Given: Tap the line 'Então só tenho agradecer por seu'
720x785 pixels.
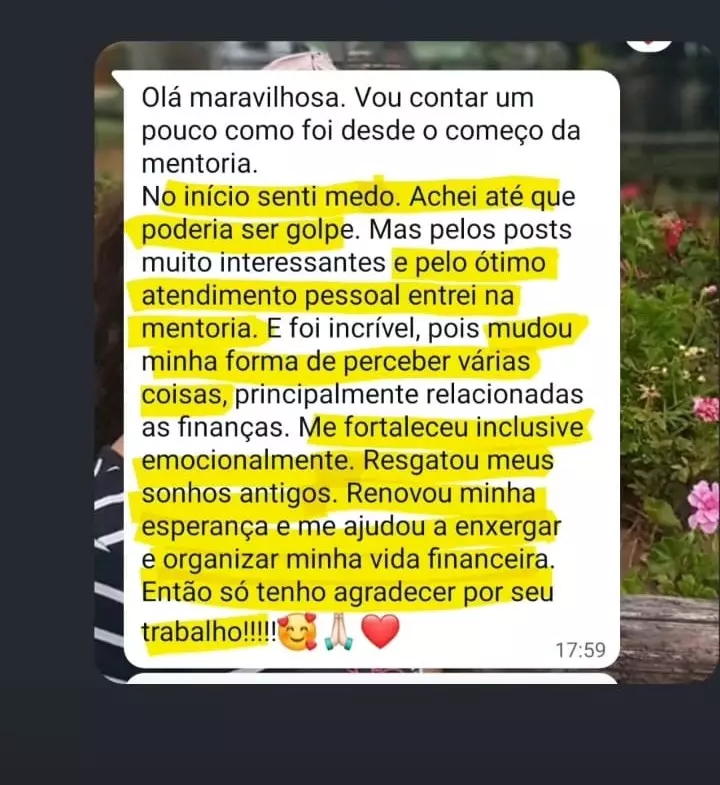Looking at the screenshot, I should click(x=347, y=593).
